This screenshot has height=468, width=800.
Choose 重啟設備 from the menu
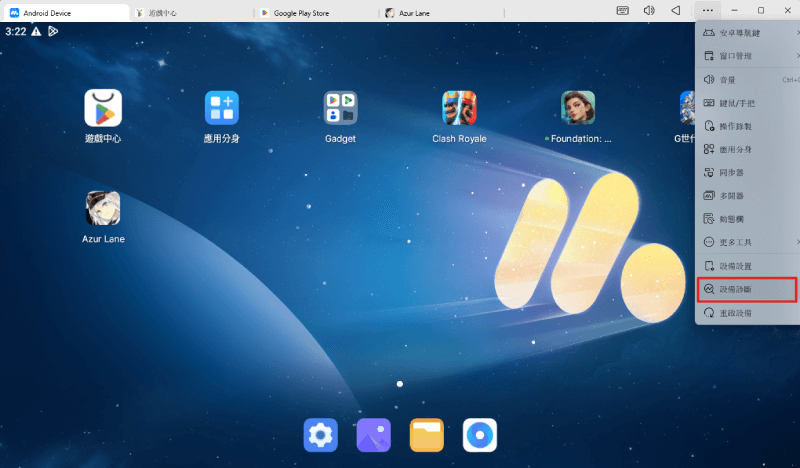point(748,313)
